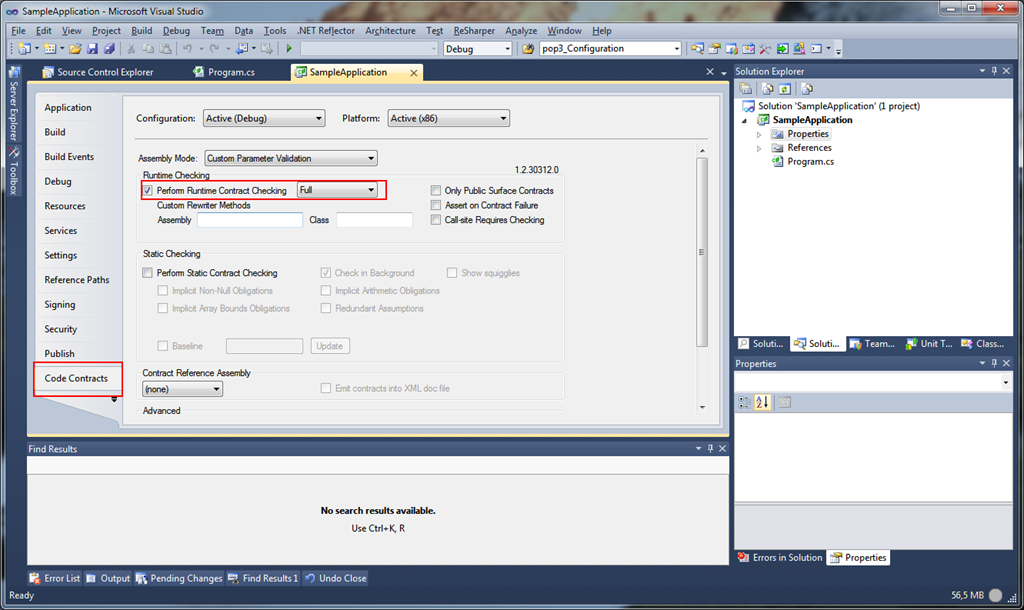Open the Pending Changes tab button
This screenshot has height=610, width=1024.
coord(179,578)
